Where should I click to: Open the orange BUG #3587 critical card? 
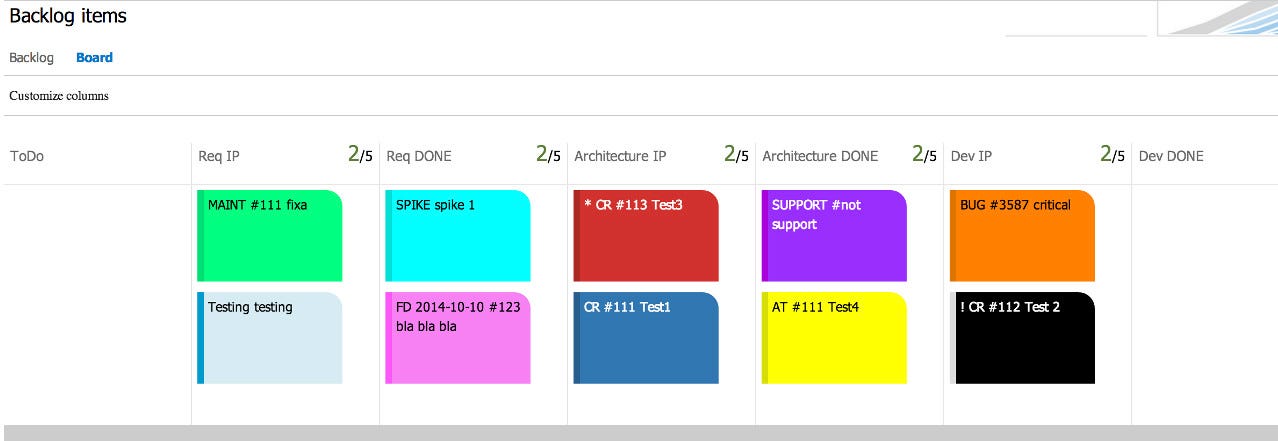point(1022,236)
